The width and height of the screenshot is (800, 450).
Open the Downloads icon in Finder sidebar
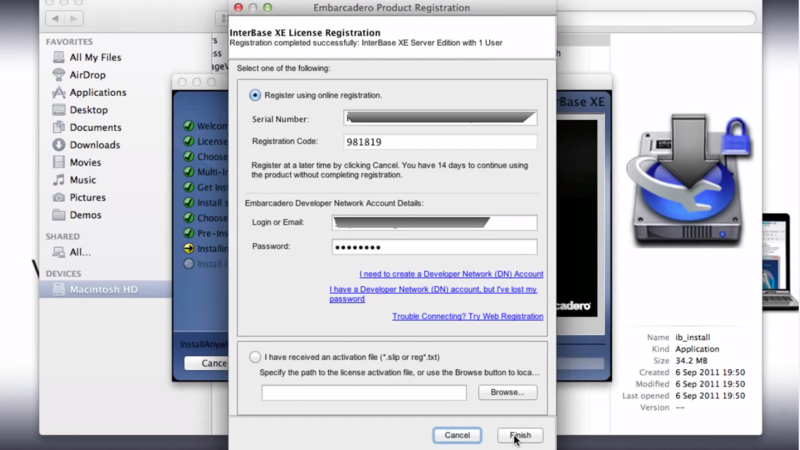[59, 144]
